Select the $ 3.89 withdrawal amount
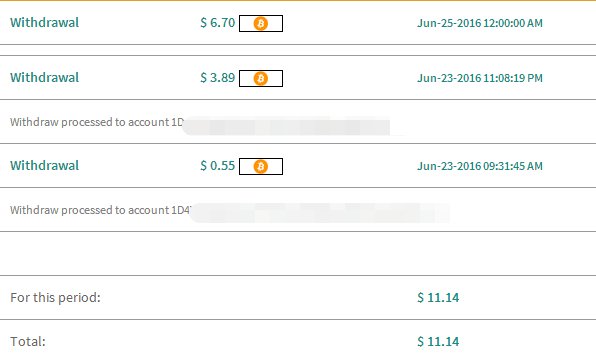The width and height of the screenshot is (596, 363). tap(218, 78)
